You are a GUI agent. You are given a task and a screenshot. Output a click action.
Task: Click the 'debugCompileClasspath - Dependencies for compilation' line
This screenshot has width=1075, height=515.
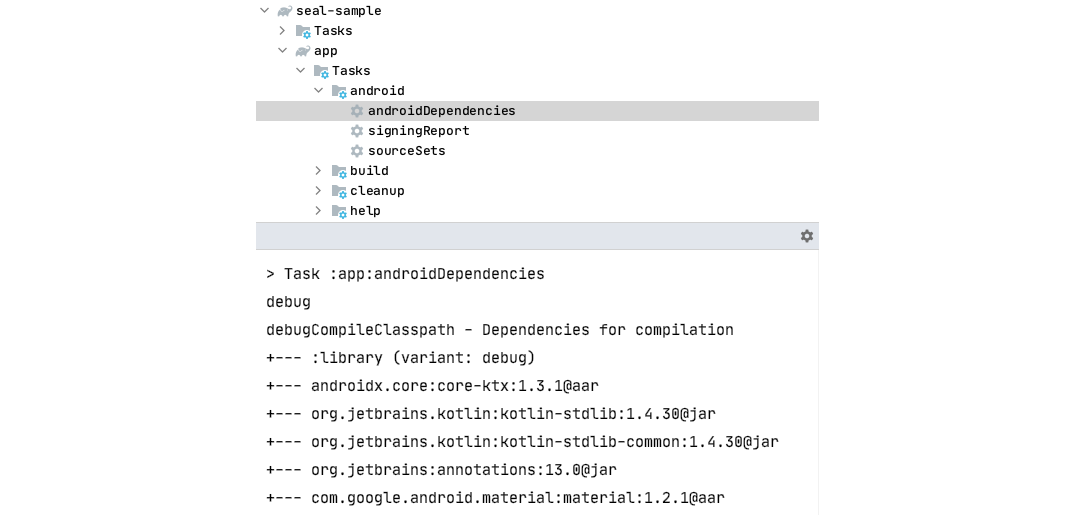[x=500, y=330]
